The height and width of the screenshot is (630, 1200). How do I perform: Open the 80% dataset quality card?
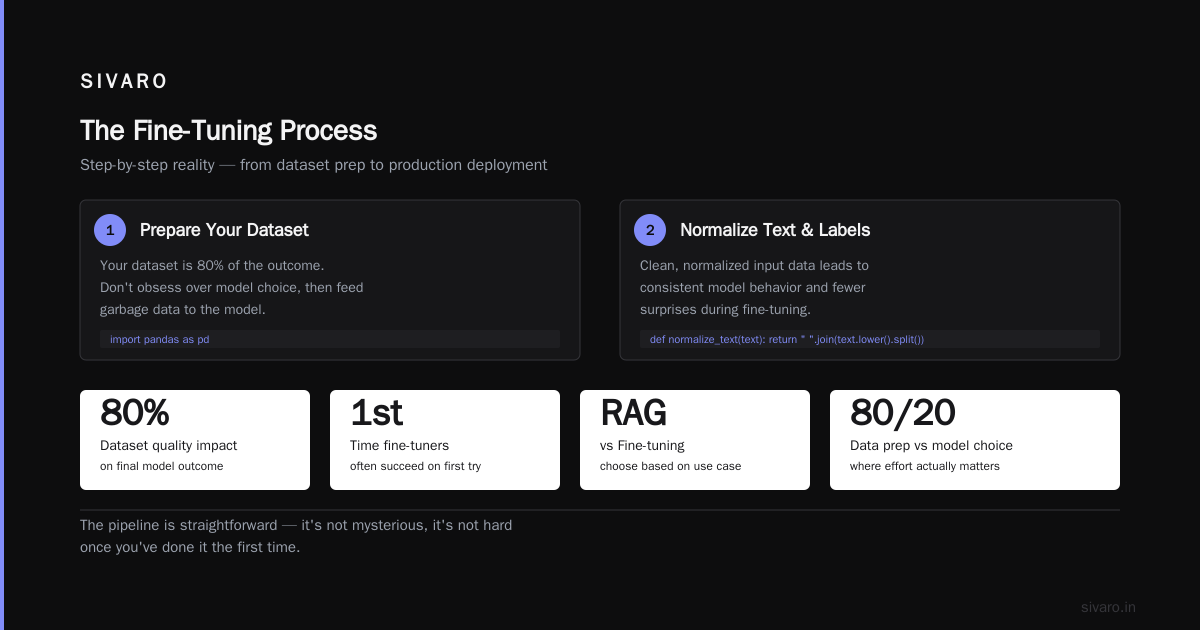click(x=195, y=440)
